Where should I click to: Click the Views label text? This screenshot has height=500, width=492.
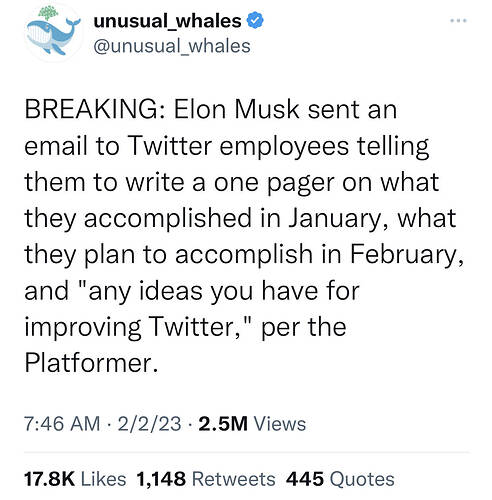tap(280, 424)
